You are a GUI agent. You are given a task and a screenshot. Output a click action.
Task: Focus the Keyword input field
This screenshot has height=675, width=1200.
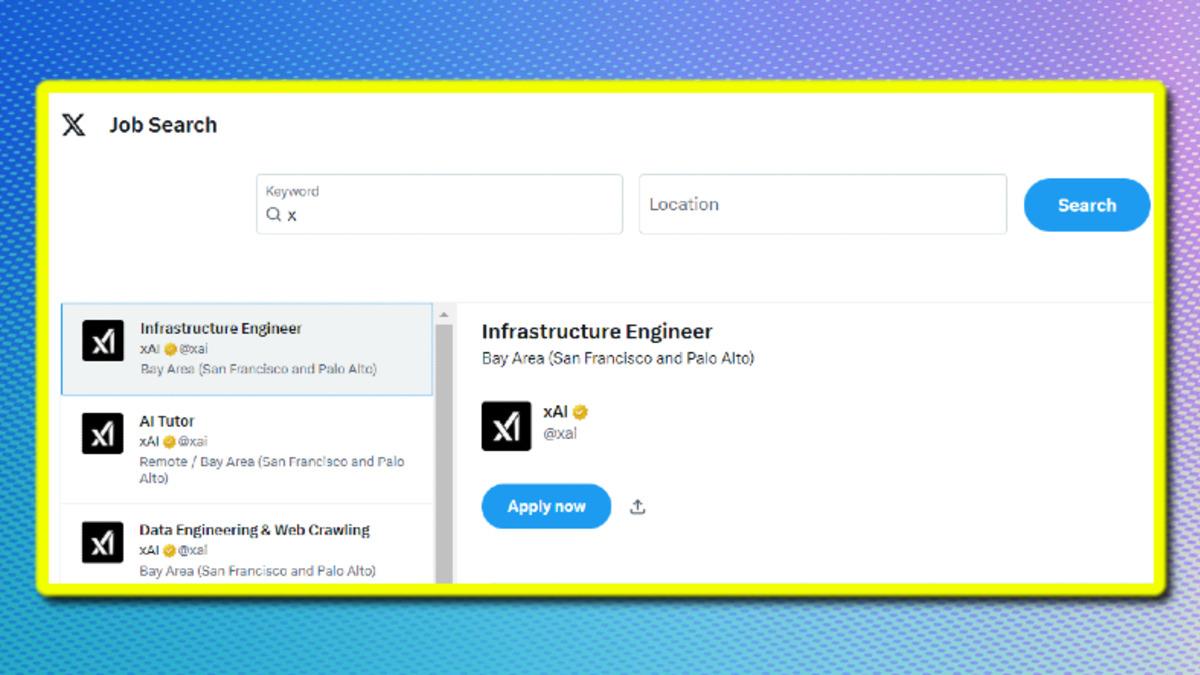(x=450, y=214)
